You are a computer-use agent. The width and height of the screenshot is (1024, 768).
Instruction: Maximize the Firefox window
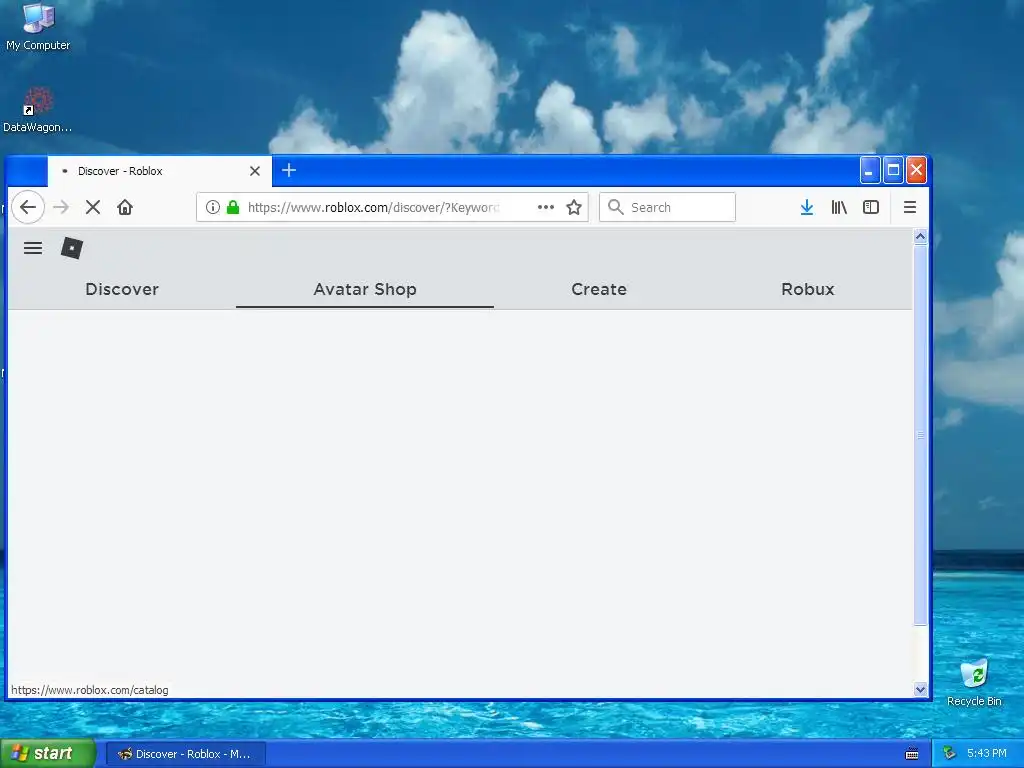click(x=893, y=170)
